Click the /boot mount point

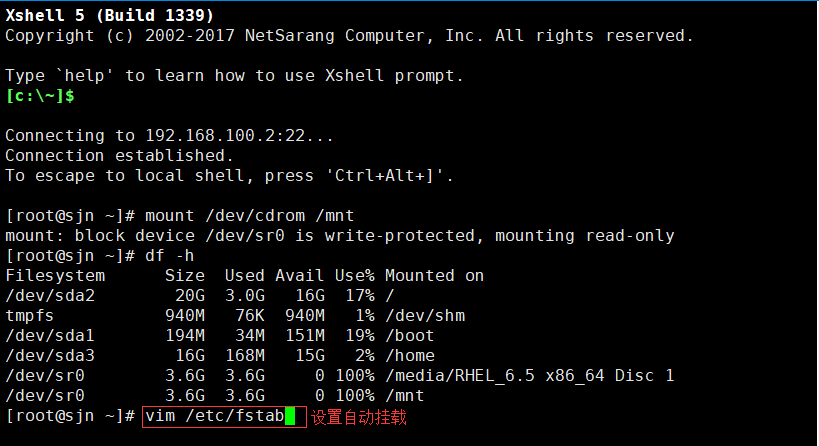pyautogui.click(x=410, y=336)
